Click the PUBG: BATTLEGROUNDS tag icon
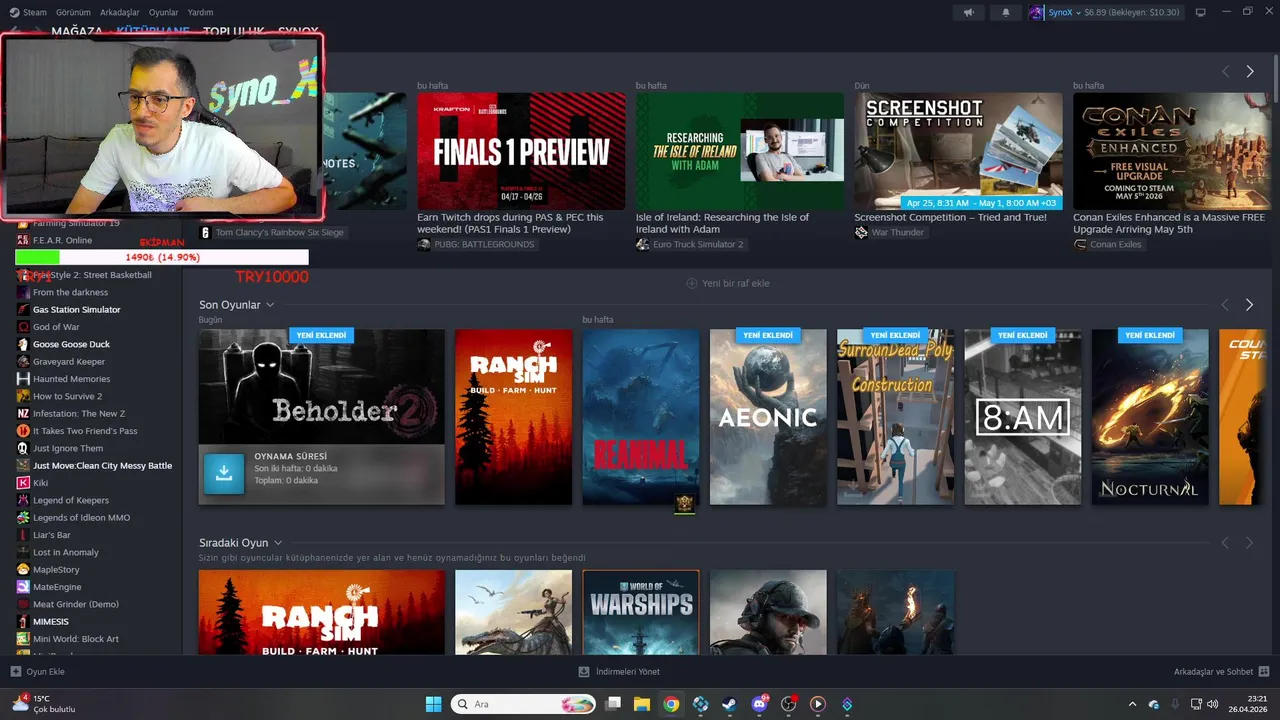The image size is (1280, 720). (x=424, y=244)
